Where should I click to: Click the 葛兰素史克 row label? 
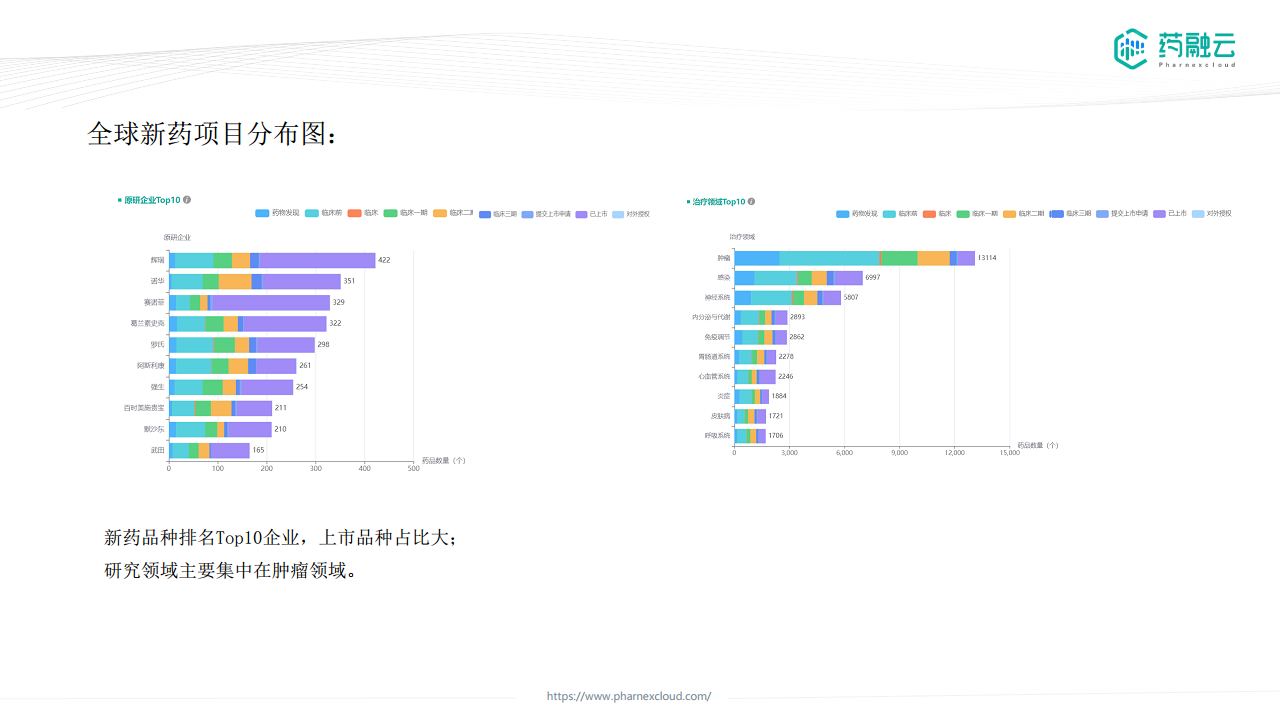(147, 323)
